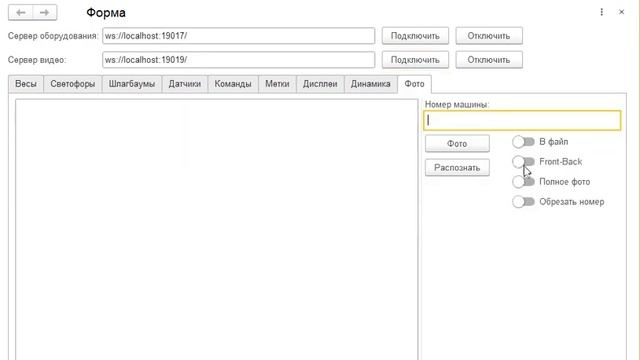Click the Распознать button
The width and height of the screenshot is (640, 360).
click(457, 168)
